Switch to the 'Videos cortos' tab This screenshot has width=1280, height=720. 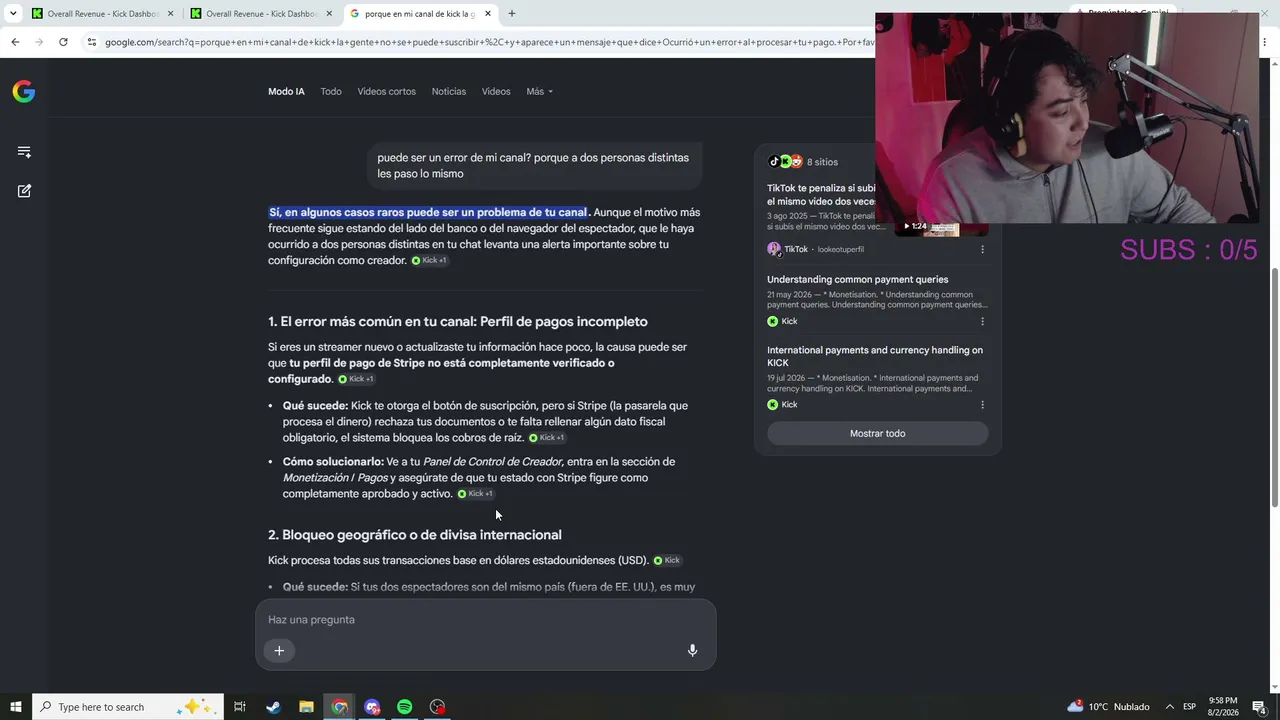click(x=386, y=91)
